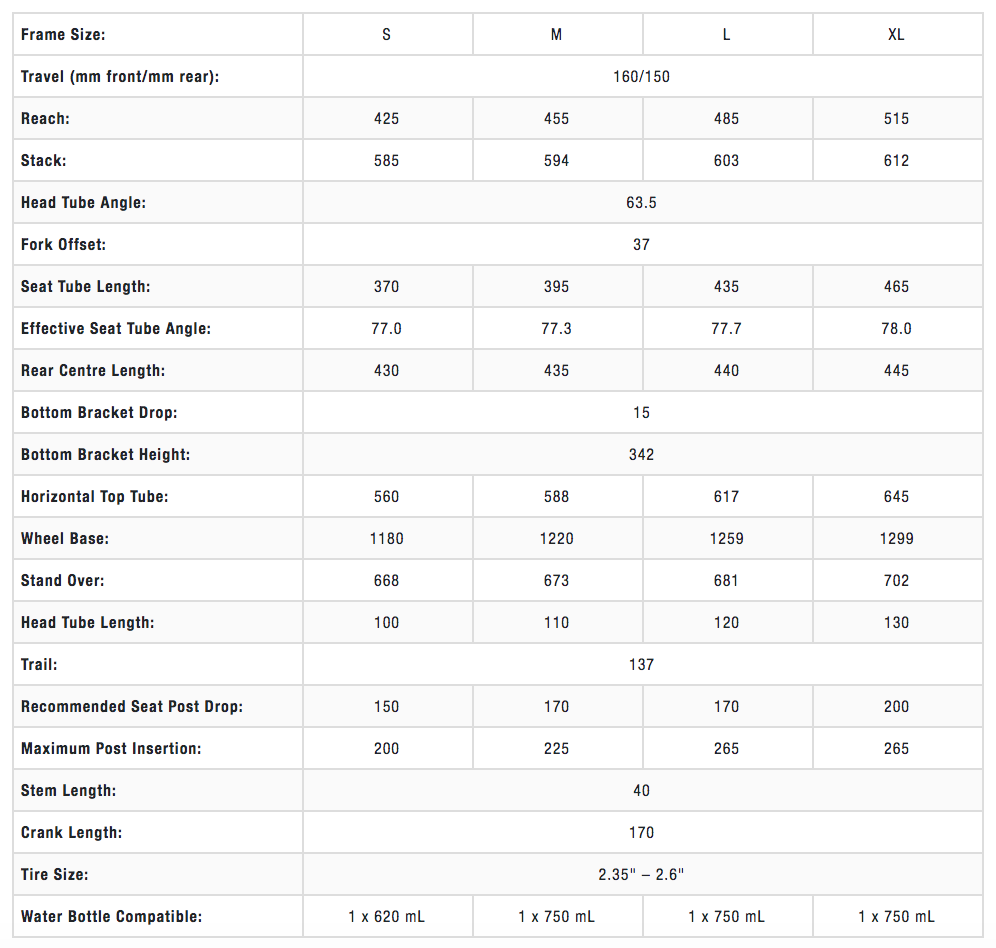The height and width of the screenshot is (948, 996).
Task: Click the Seat Tube Length value 395
Action: (x=556, y=287)
